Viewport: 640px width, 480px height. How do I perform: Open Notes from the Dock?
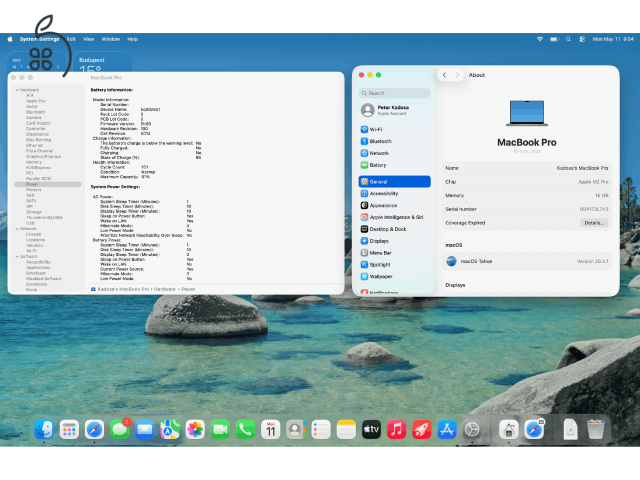coord(346,429)
